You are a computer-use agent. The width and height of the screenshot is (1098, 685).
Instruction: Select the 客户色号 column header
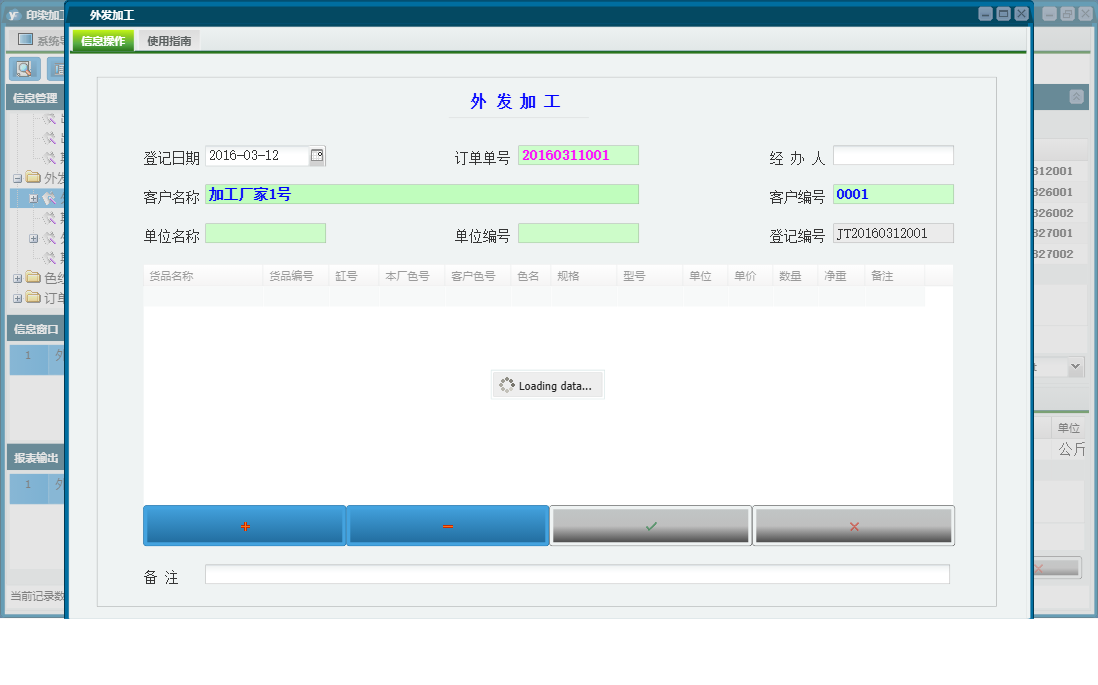(x=478, y=276)
